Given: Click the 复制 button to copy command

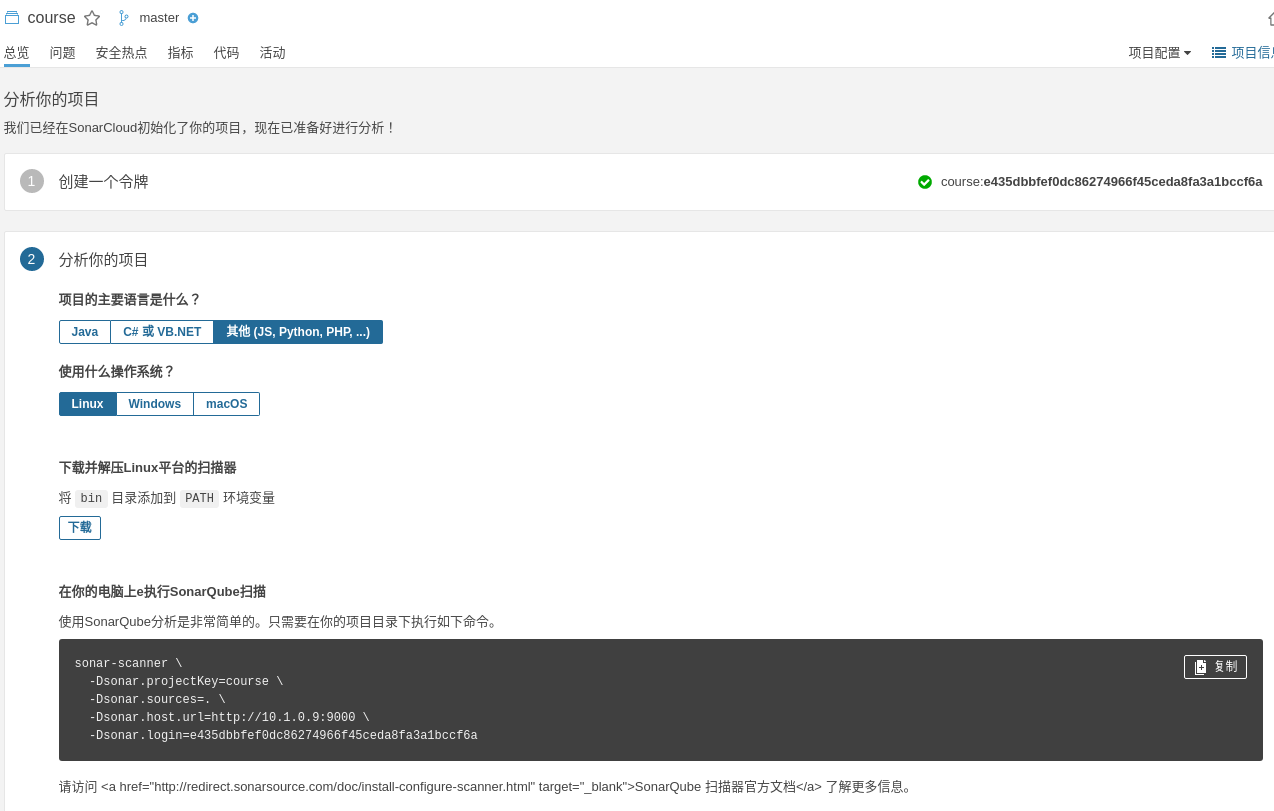Looking at the screenshot, I should pos(1215,667).
